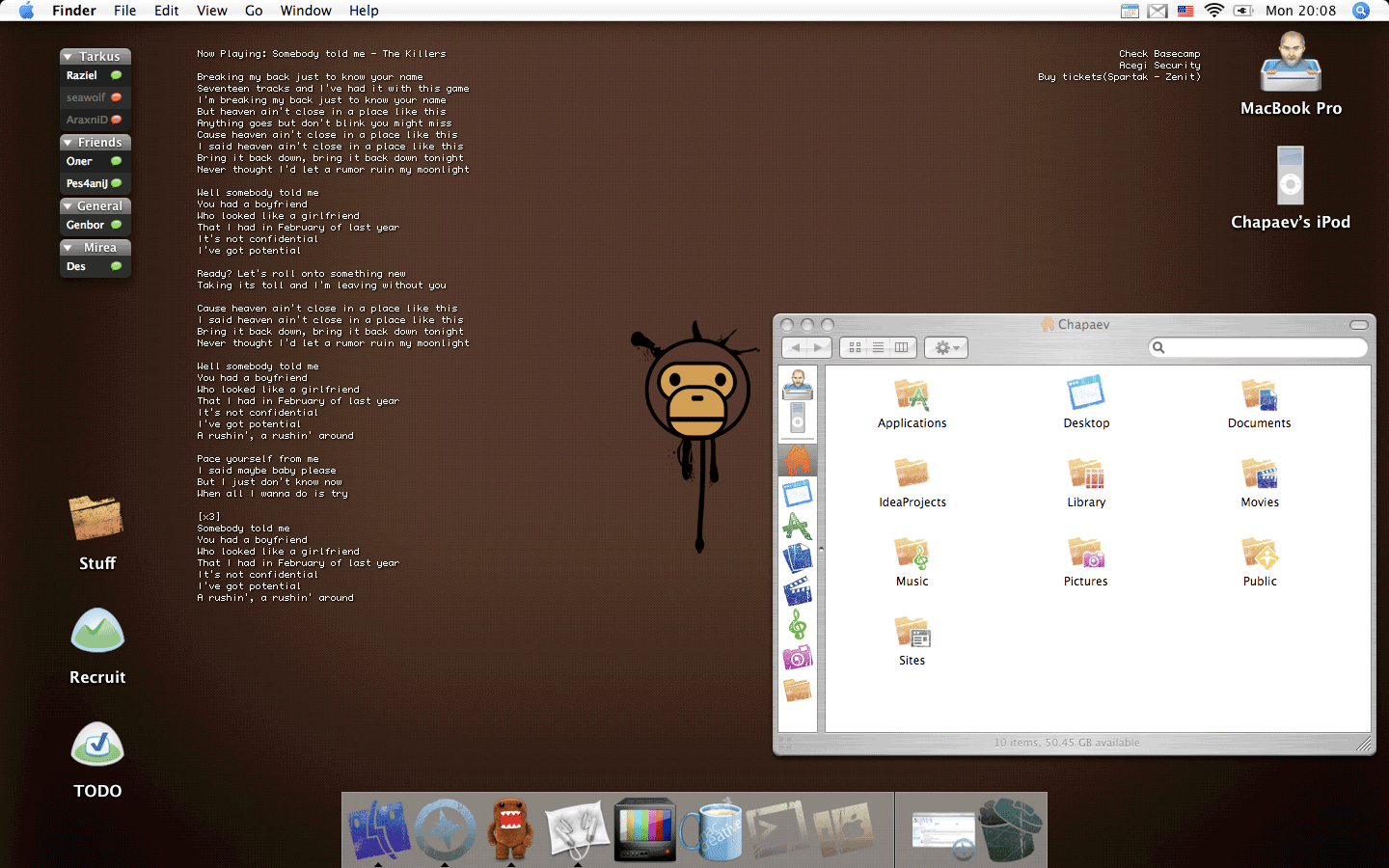Select the iPod device in Finder sidebar

[x=798, y=419]
